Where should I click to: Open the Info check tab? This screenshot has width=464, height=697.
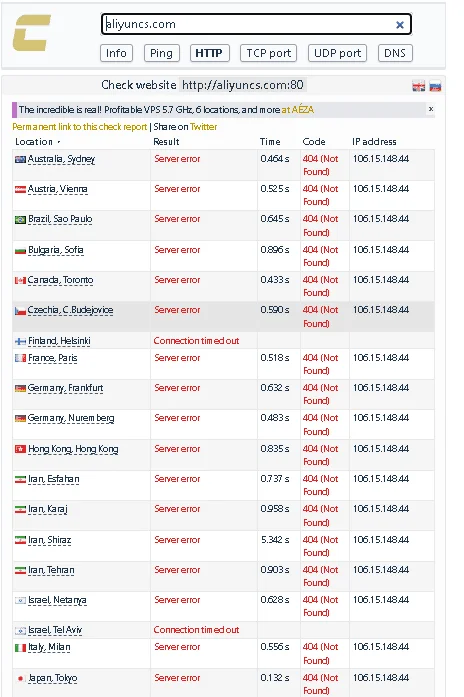(116, 53)
